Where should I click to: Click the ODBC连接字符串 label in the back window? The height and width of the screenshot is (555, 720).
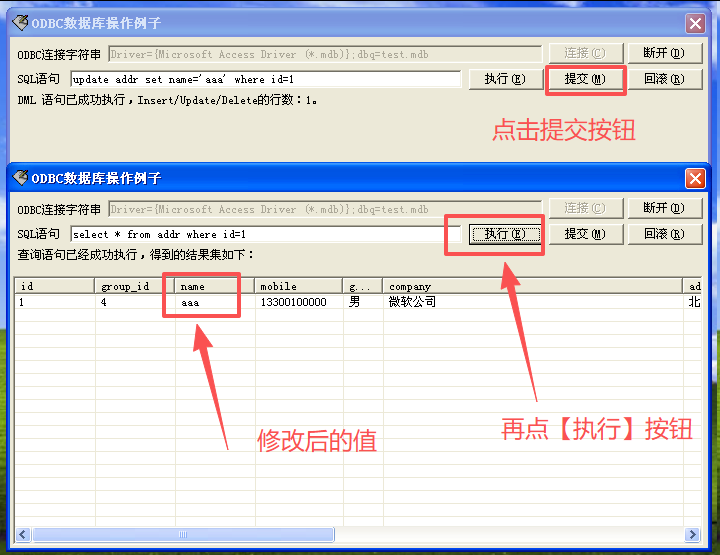(59, 55)
